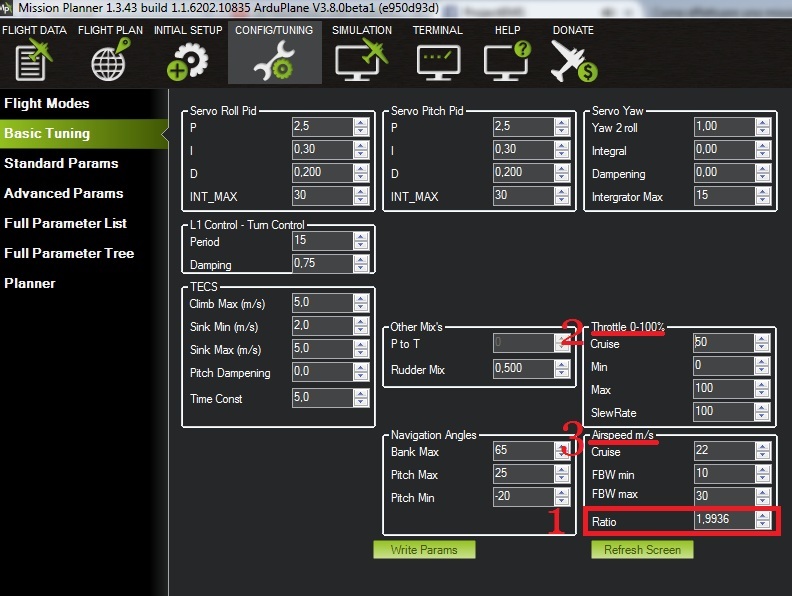Viewport: 792px width, 596px height.
Task: Click Mission Planner title bar app icon
Action: point(6,8)
